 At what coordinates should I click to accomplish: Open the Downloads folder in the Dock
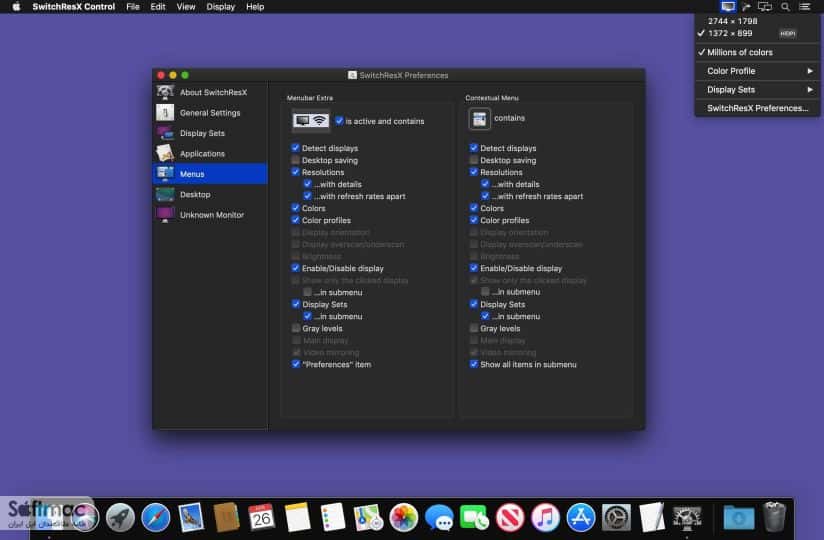tap(739, 518)
